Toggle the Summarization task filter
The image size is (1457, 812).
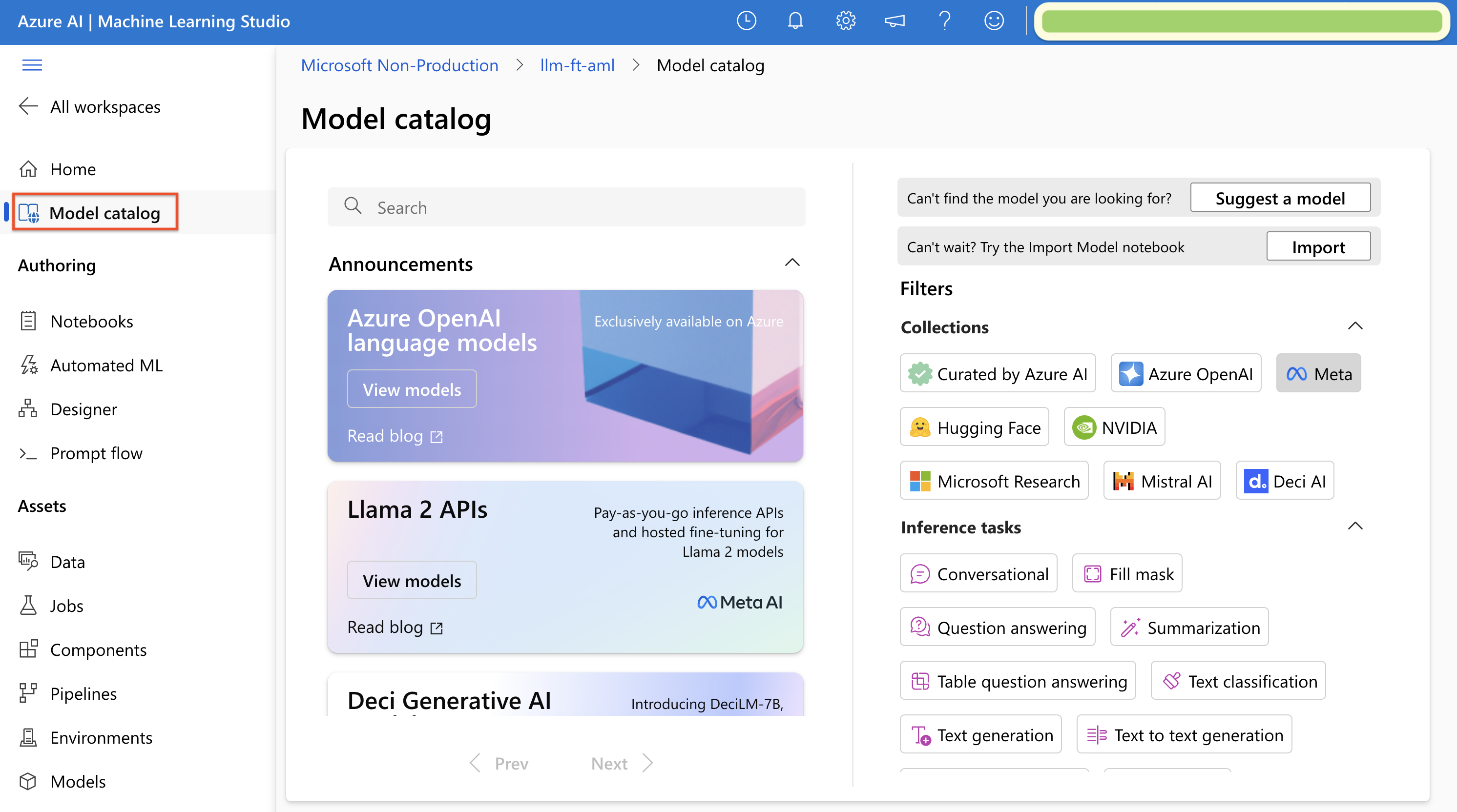click(1189, 627)
